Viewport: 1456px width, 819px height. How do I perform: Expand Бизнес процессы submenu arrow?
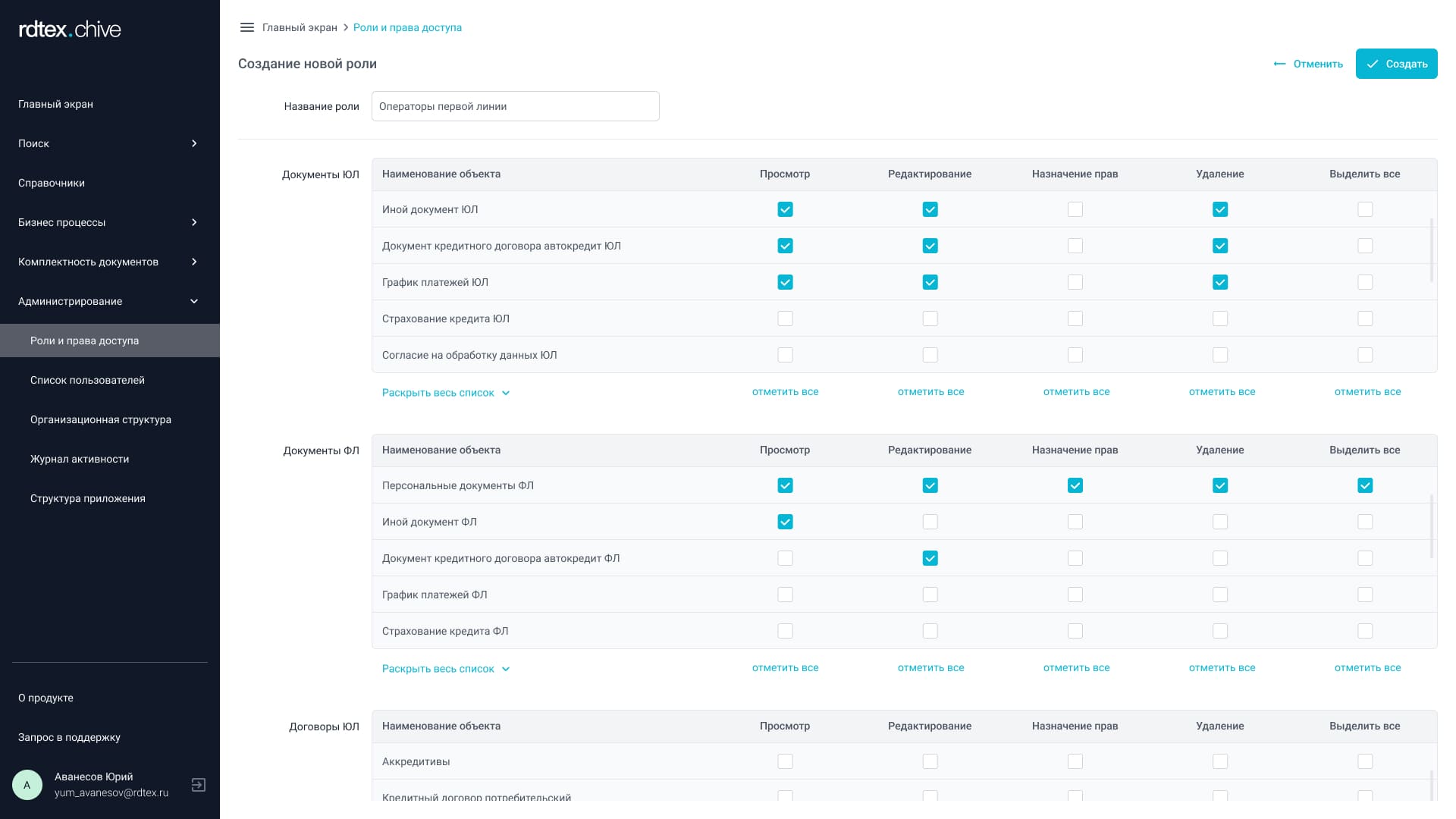pos(194,222)
